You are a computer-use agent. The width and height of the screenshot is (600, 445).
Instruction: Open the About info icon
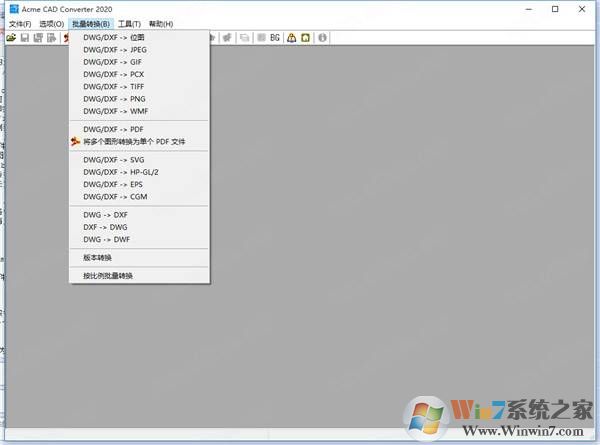pyautogui.click(x=323, y=37)
